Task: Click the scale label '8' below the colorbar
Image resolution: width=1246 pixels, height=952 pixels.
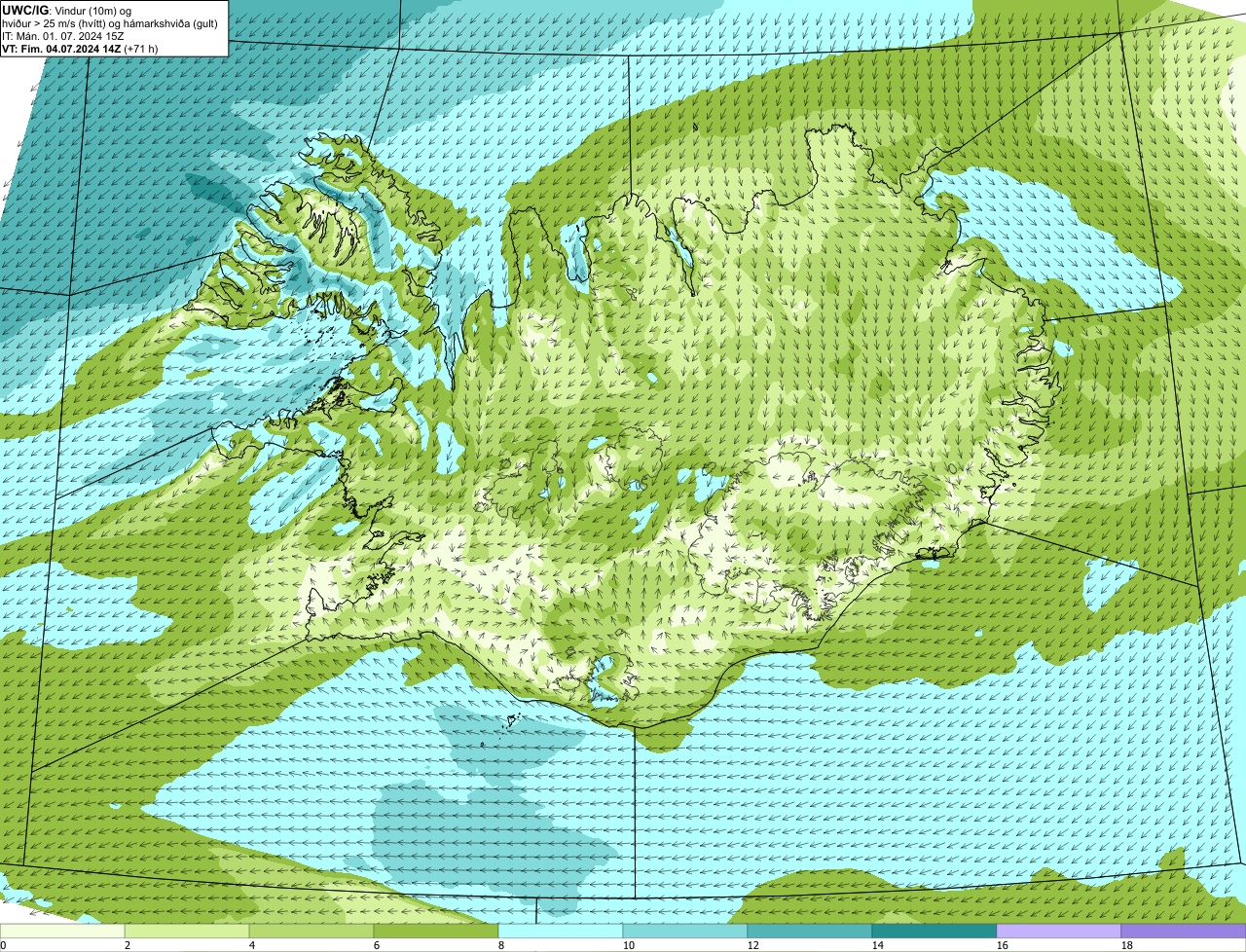Action: [x=501, y=945]
